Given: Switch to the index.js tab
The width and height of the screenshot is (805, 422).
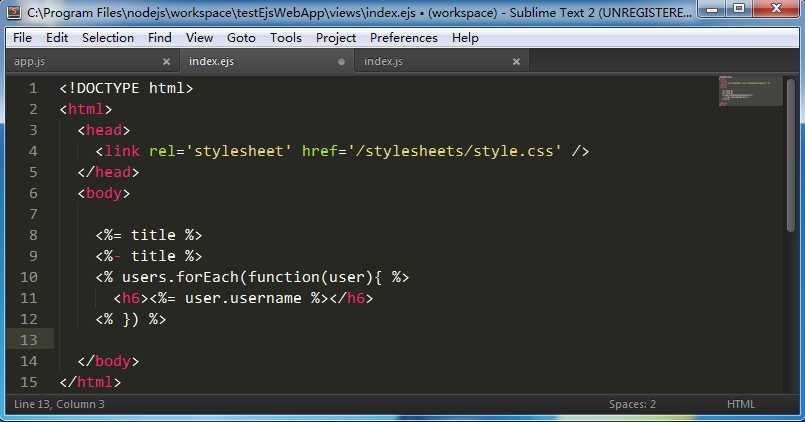Looking at the screenshot, I should click(x=442, y=62).
